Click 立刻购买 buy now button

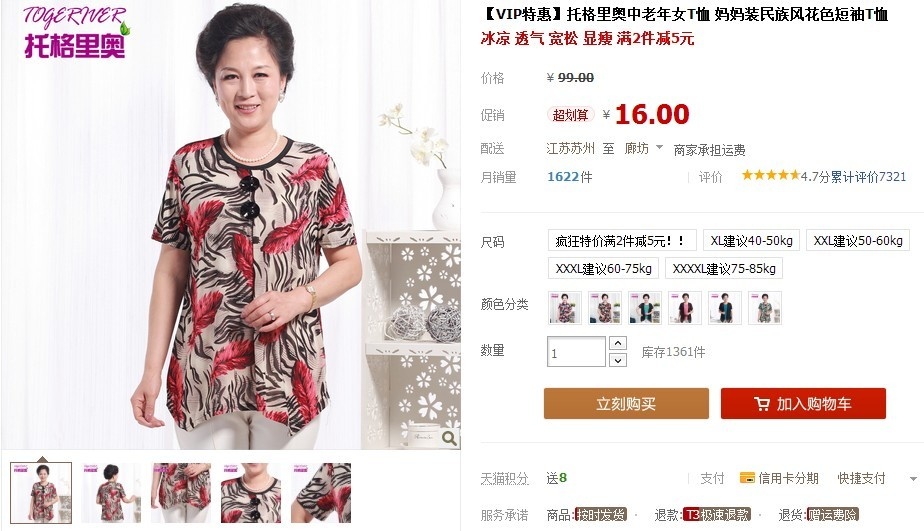tap(626, 404)
